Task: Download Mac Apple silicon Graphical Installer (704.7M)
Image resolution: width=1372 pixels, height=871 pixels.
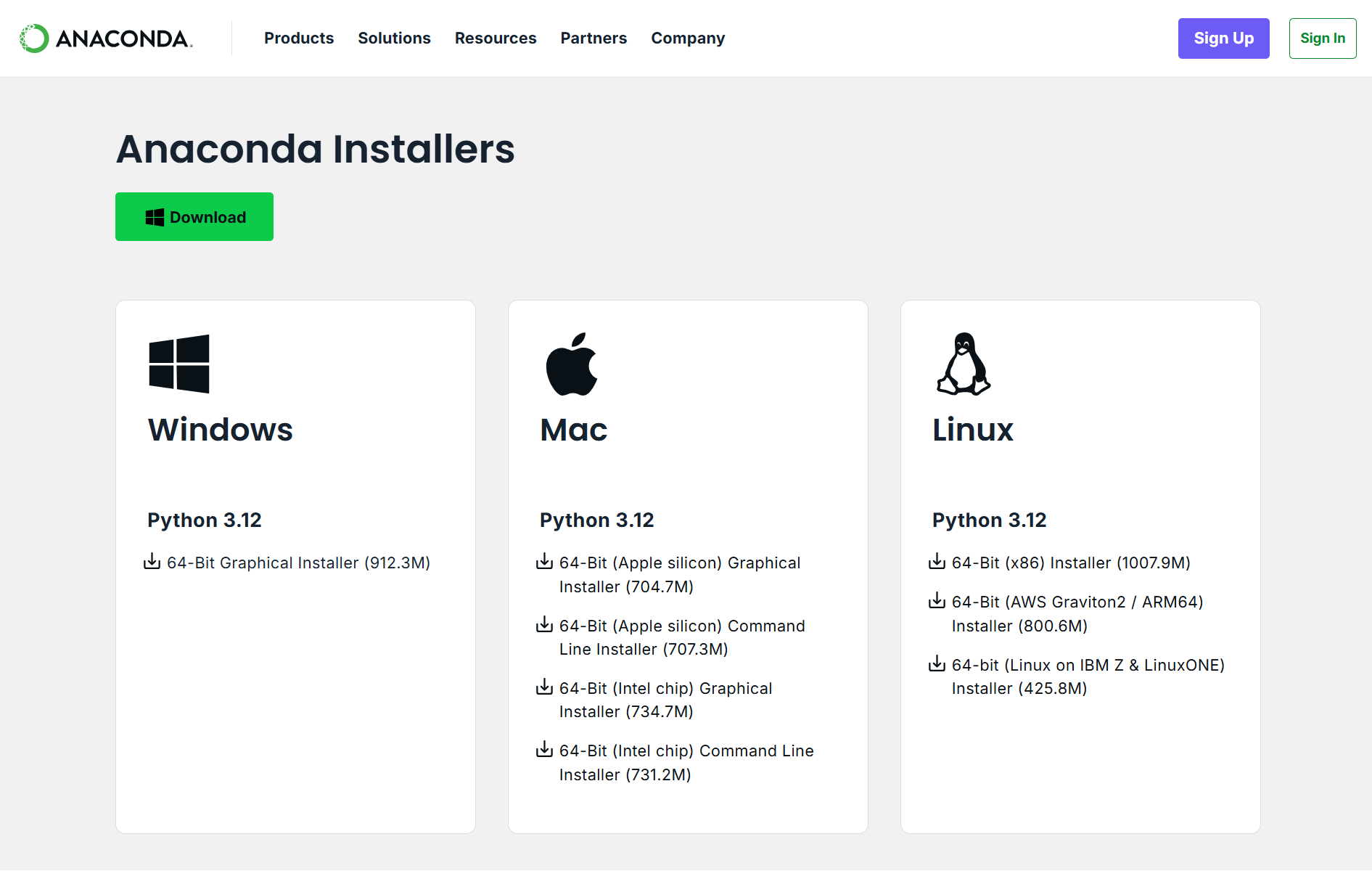Action: (680, 574)
